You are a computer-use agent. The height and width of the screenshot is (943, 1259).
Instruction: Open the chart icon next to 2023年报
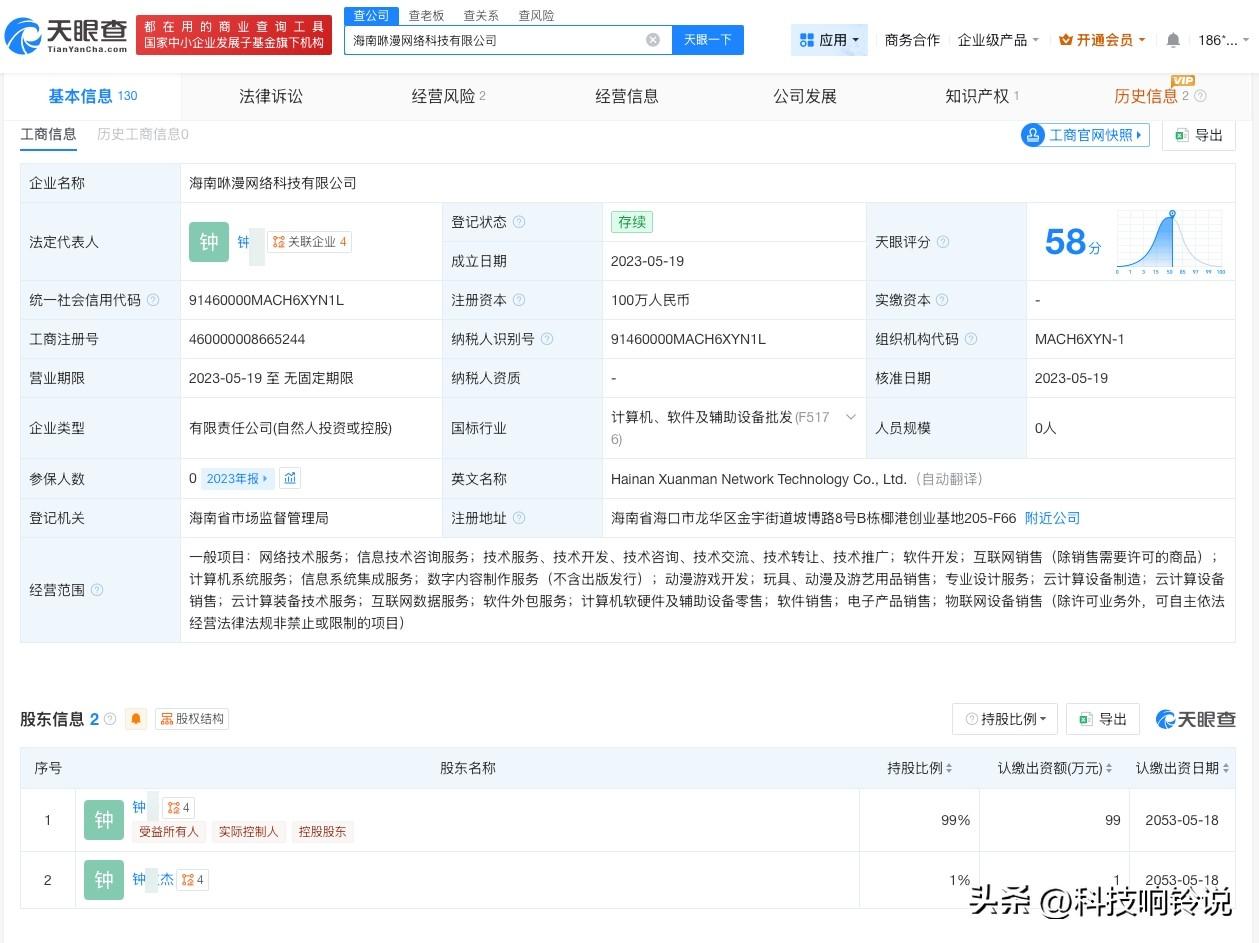pyautogui.click(x=290, y=478)
